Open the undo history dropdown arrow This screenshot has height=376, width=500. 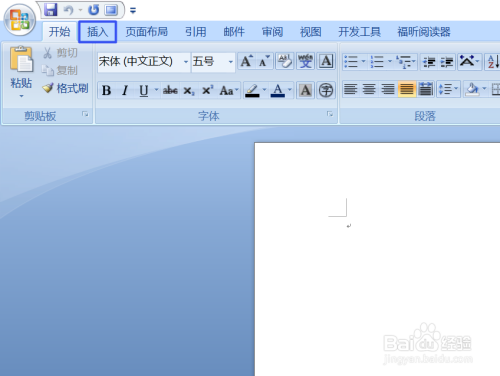point(80,10)
